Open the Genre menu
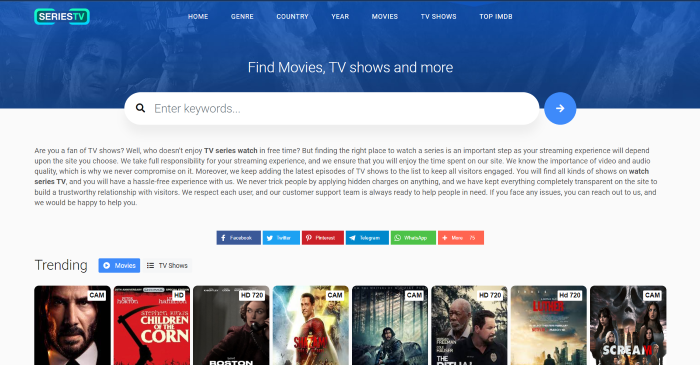The height and width of the screenshot is (365, 700). pyautogui.click(x=242, y=17)
